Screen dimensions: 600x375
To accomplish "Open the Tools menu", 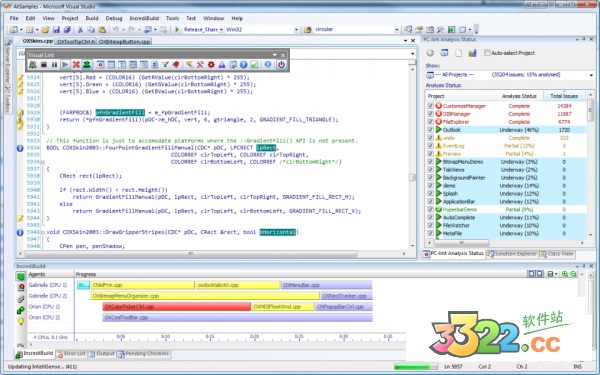I will pyautogui.click(x=172, y=18).
